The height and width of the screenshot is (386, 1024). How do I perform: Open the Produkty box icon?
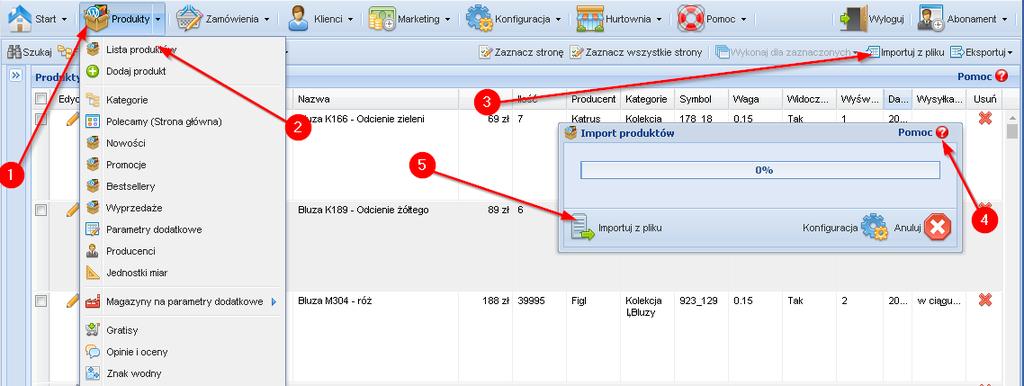click(x=97, y=19)
